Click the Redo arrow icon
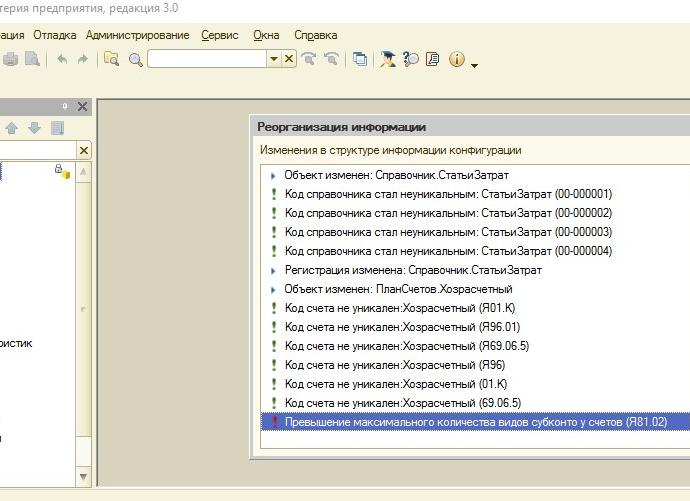The height and width of the screenshot is (501, 690). pyautogui.click(x=82, y=59)
